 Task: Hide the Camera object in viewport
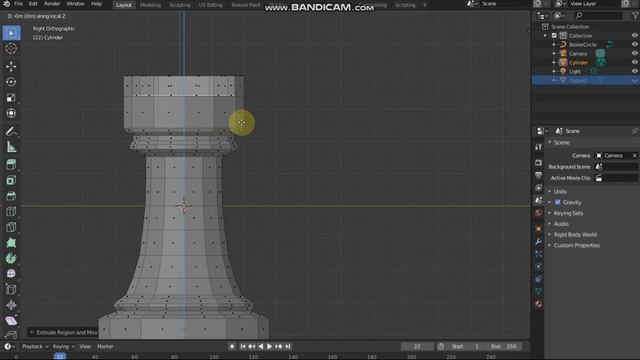pos(635,53)
